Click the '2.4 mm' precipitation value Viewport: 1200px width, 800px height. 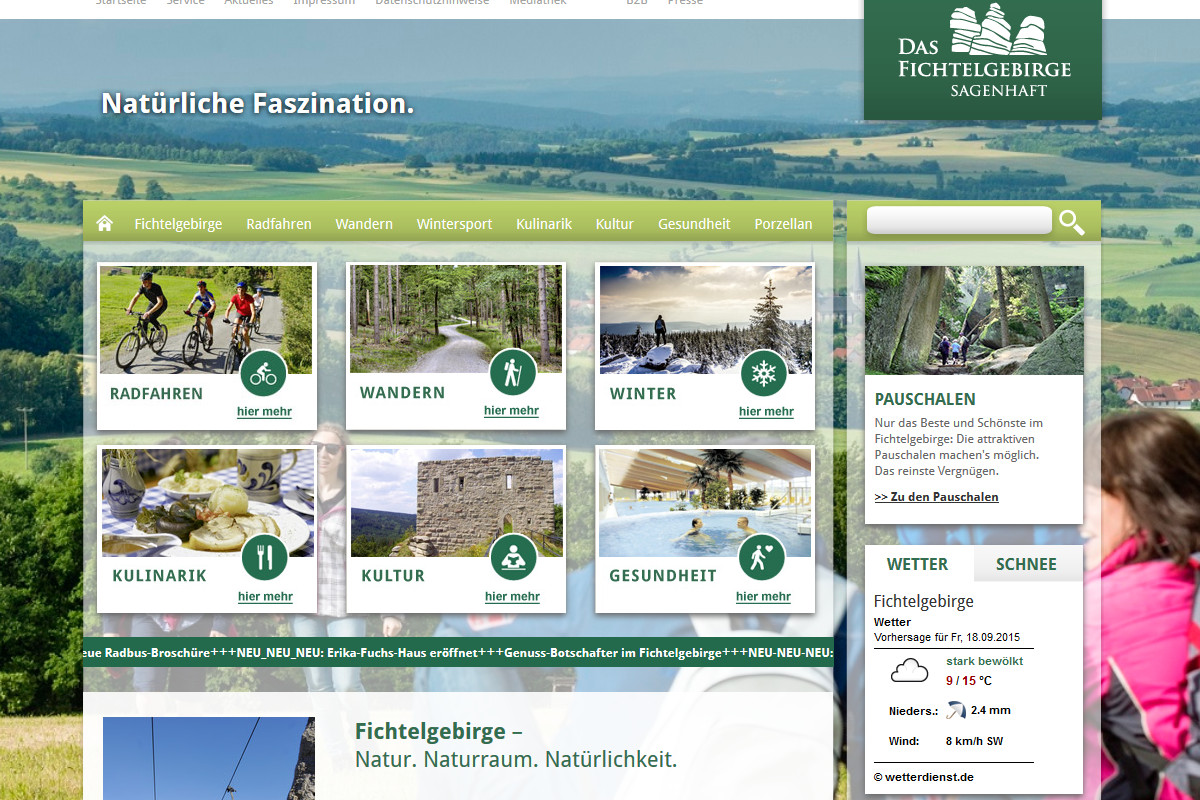[x=991, y=710]
